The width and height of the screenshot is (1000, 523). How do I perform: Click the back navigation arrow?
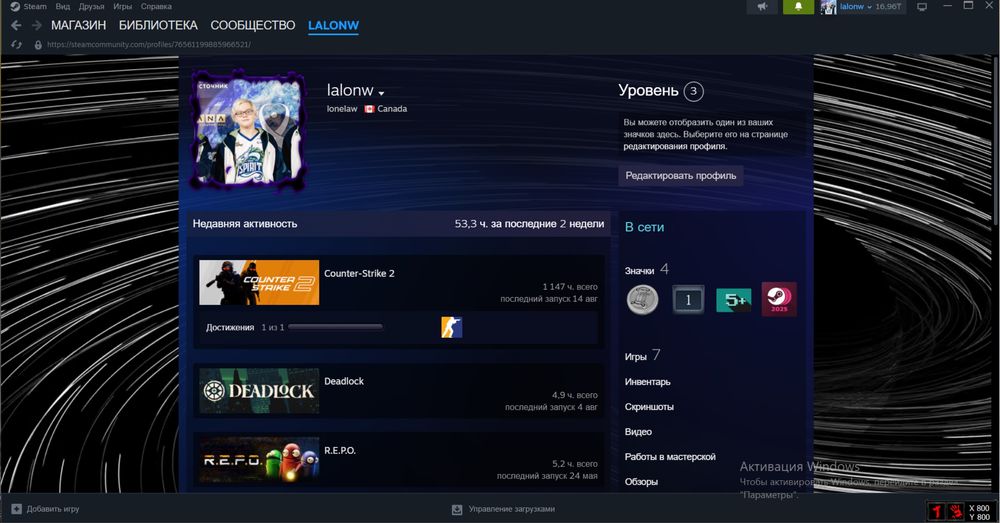17,26
